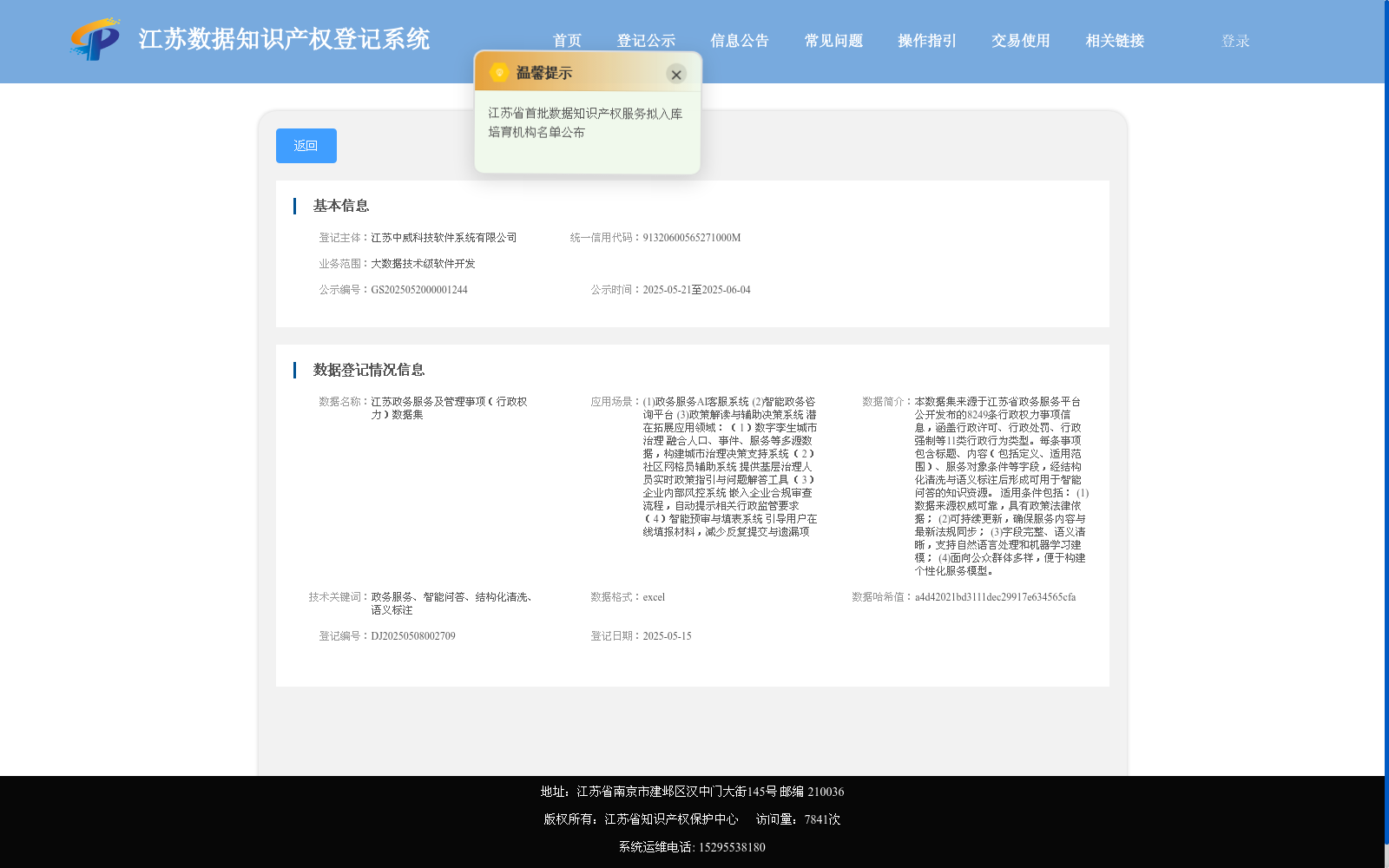Click the site logo icon

click(95, 39)
